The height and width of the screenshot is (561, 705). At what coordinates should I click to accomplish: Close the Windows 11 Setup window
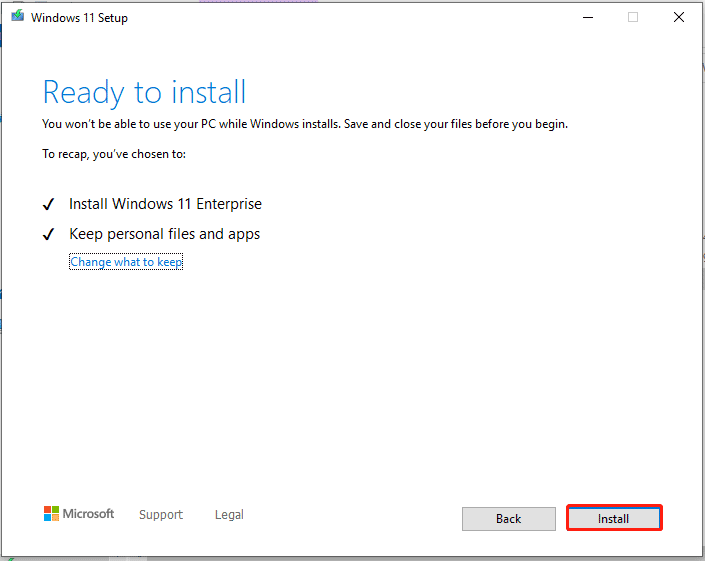pos(678,18)
